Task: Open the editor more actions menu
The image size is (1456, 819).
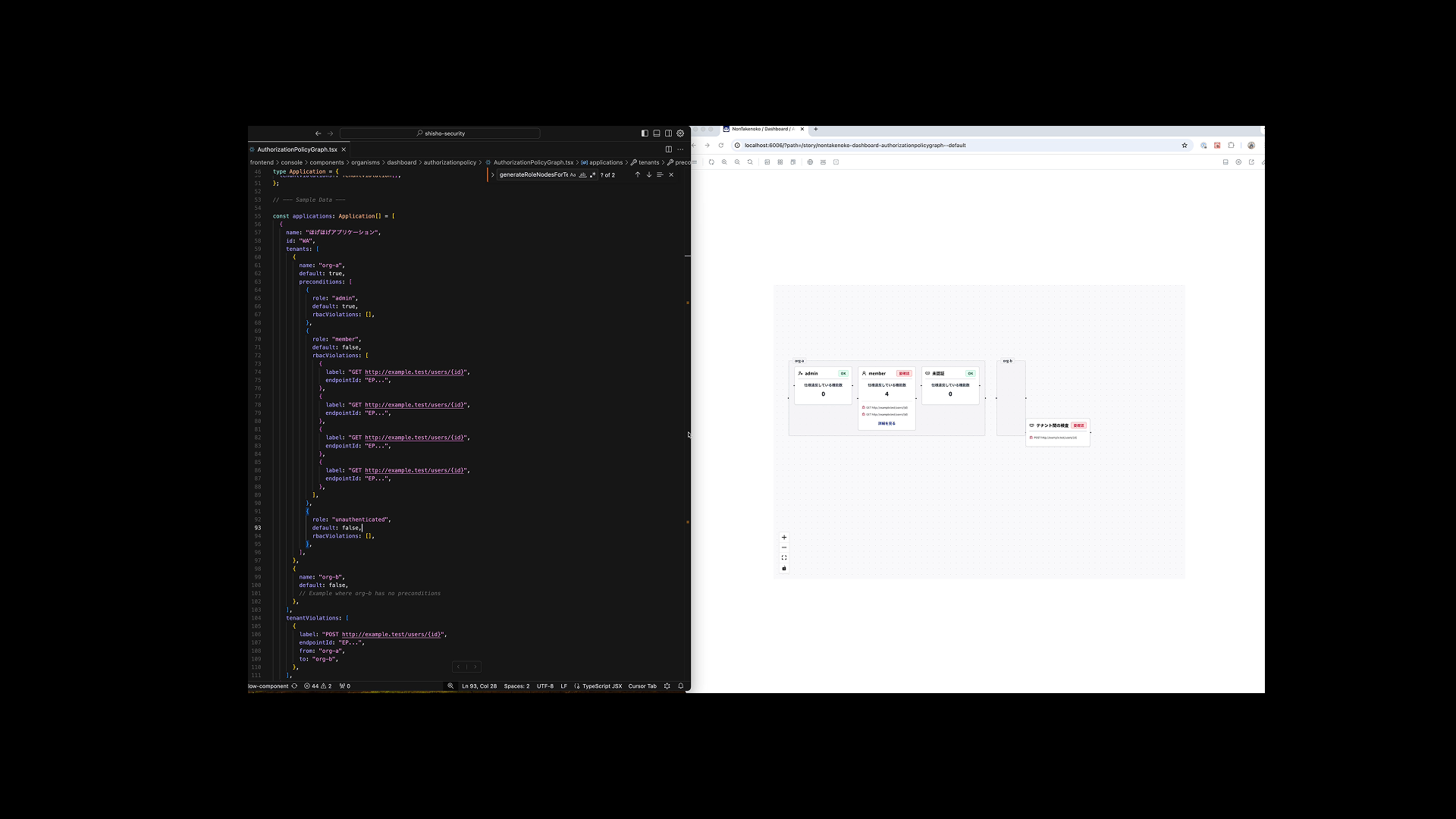Action: coord(680,149)
